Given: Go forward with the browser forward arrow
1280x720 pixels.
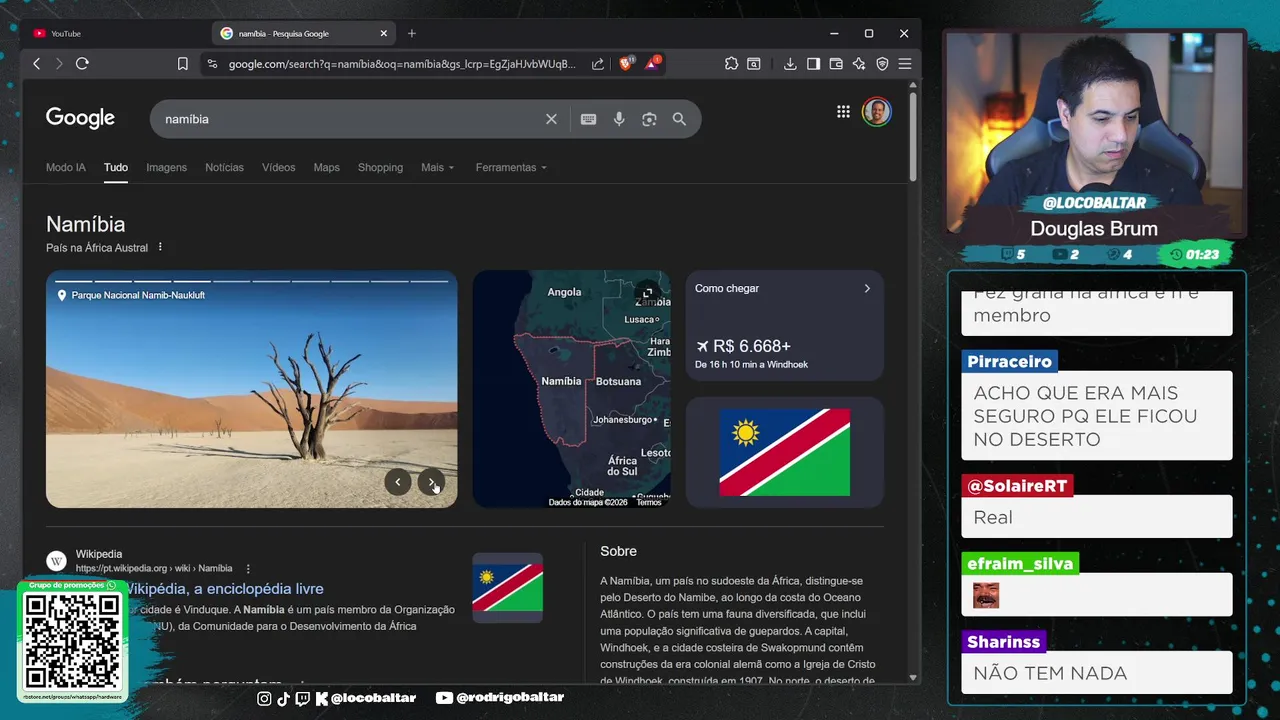Looking at the screenshot, I should tap(59, 64).
